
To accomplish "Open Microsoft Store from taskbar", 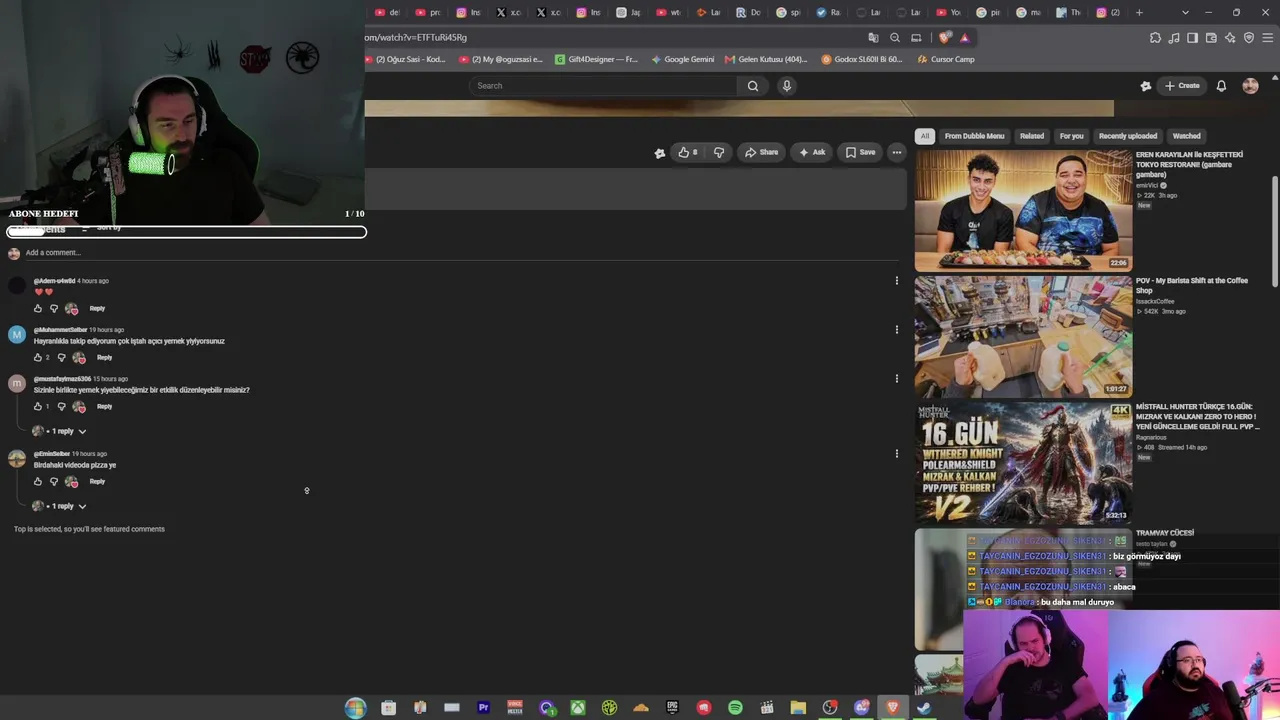I will [x=388, y=708].
